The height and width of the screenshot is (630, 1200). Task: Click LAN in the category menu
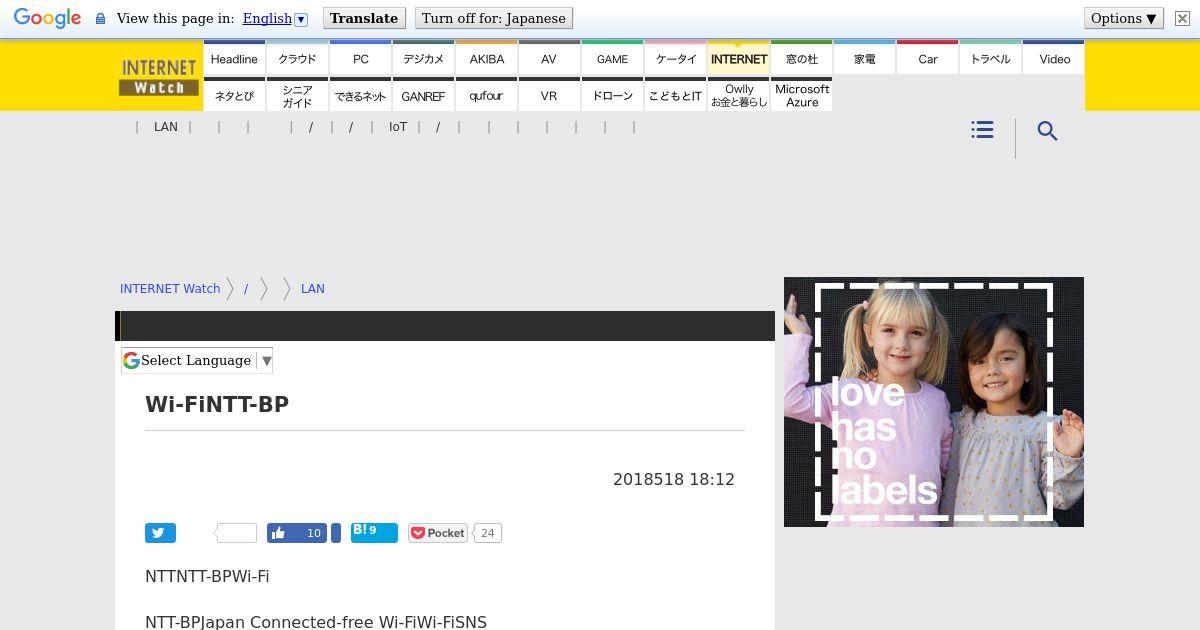click(x=166, y=127)
